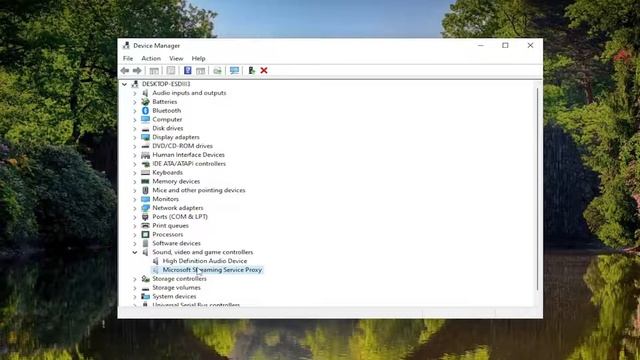The height and width of the screenshot is (360, 640).
Task: Click the Forward arrow in the toolbar
Action: tap(137, 71)
